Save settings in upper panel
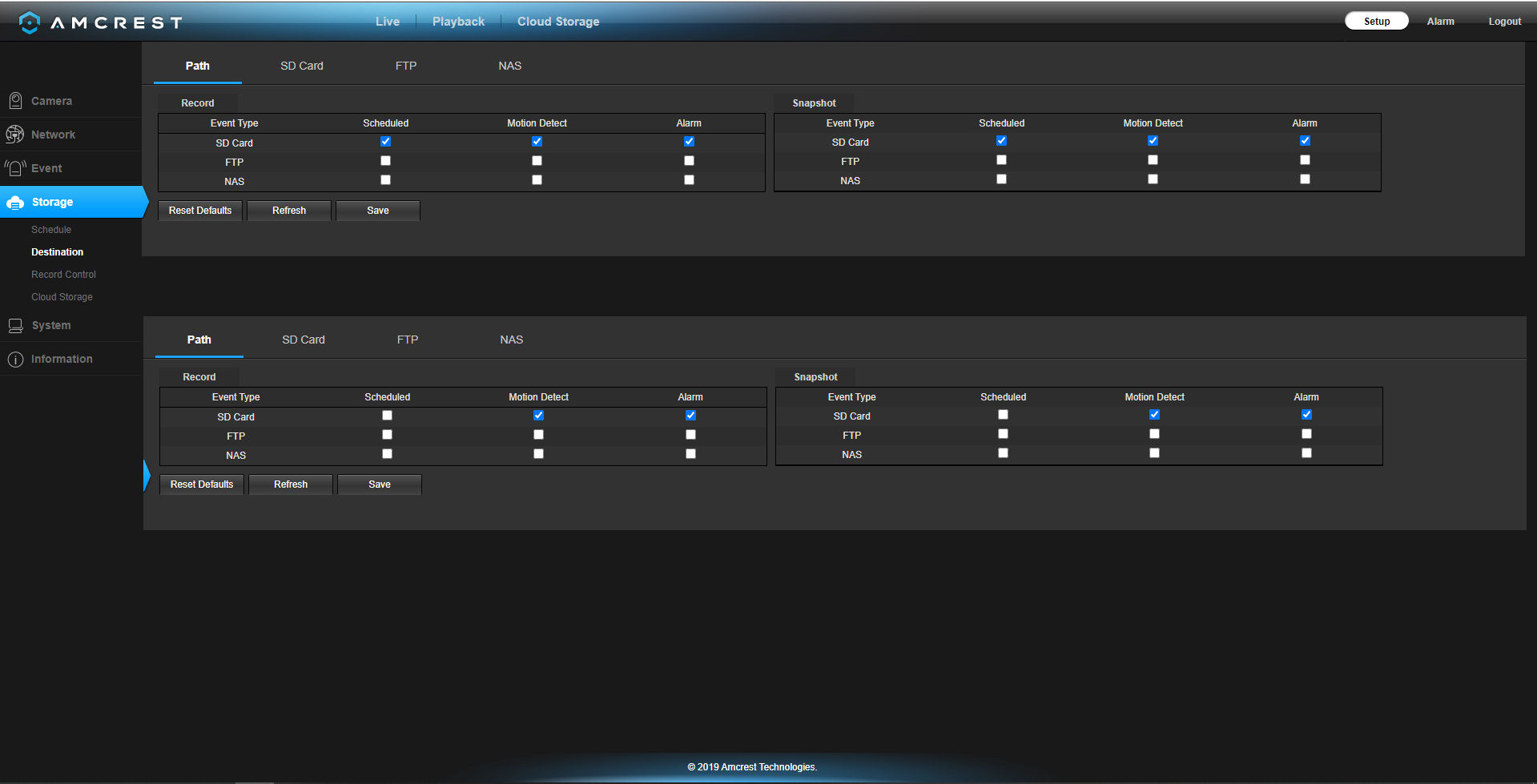 click(x=378, y=211)
